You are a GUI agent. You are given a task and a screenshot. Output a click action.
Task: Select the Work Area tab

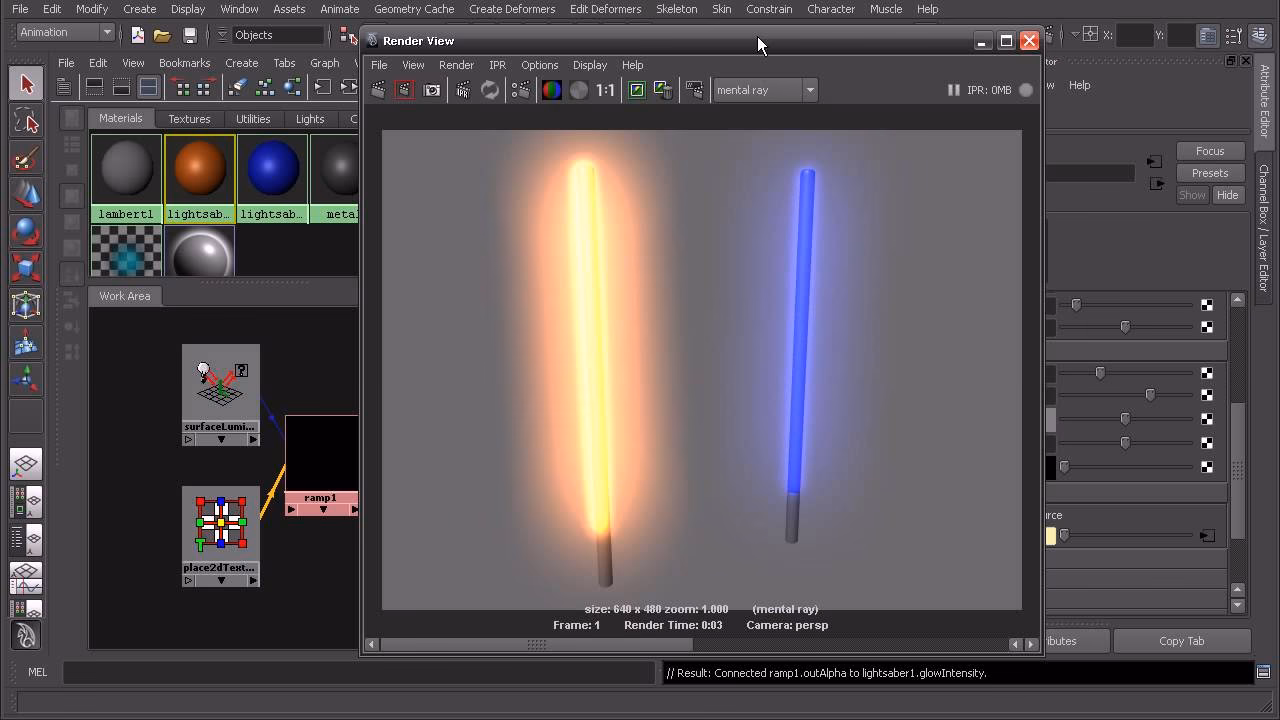coord(125,296)
